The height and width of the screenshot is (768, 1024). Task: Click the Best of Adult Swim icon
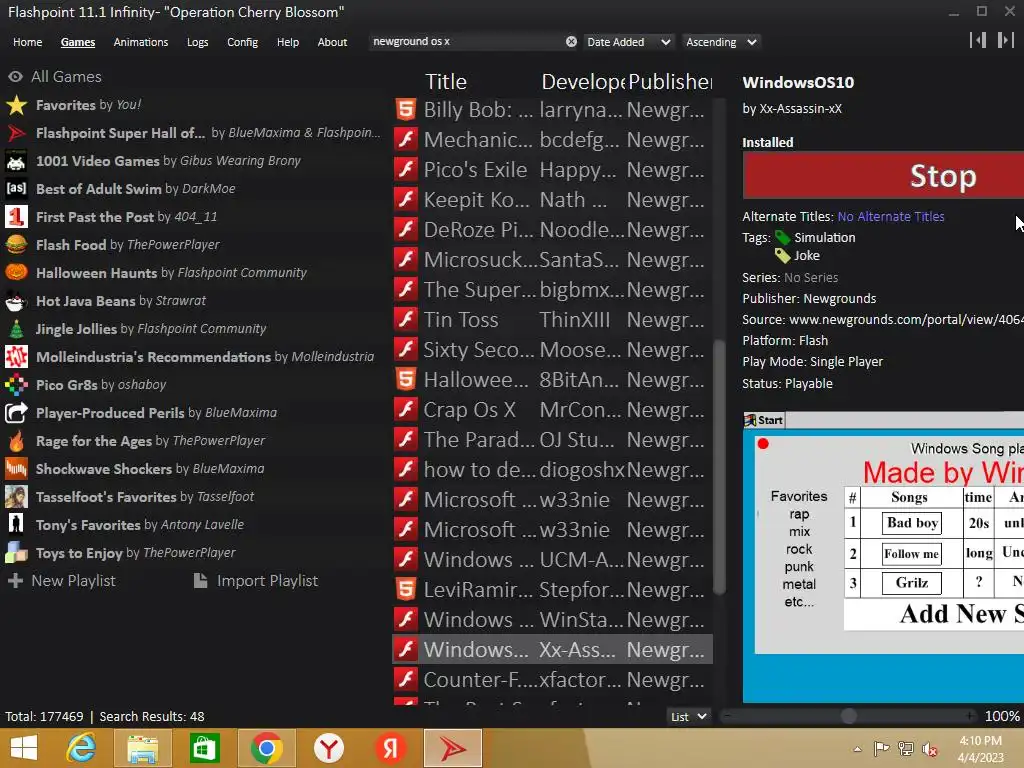tap(16, 189)
